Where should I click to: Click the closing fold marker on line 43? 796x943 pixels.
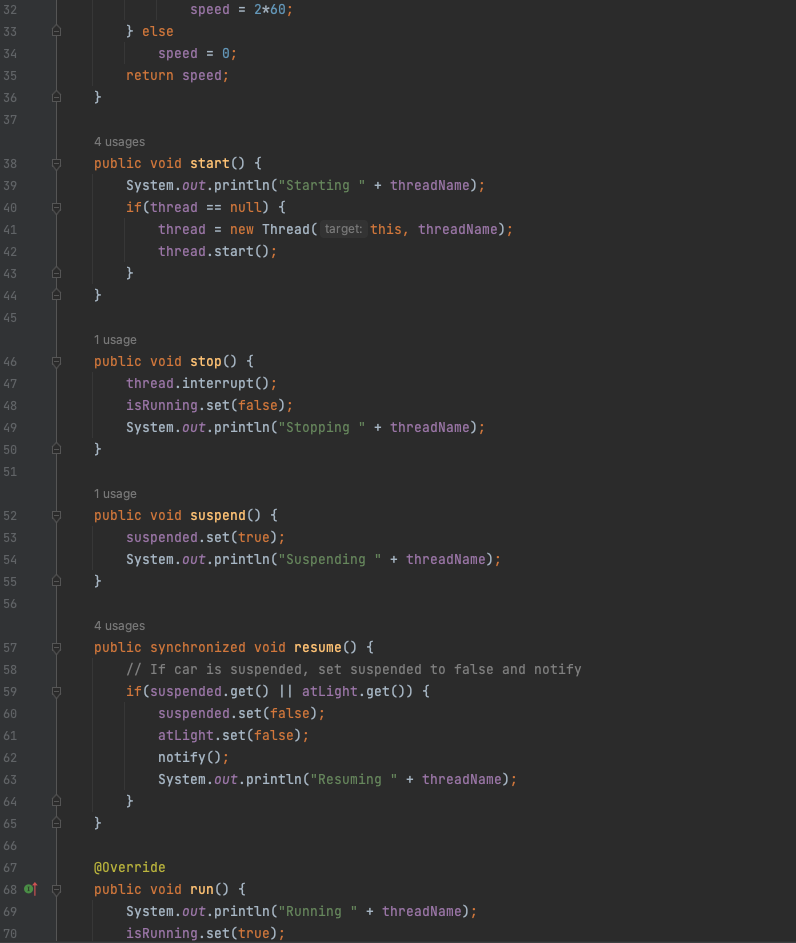[57, 273]
